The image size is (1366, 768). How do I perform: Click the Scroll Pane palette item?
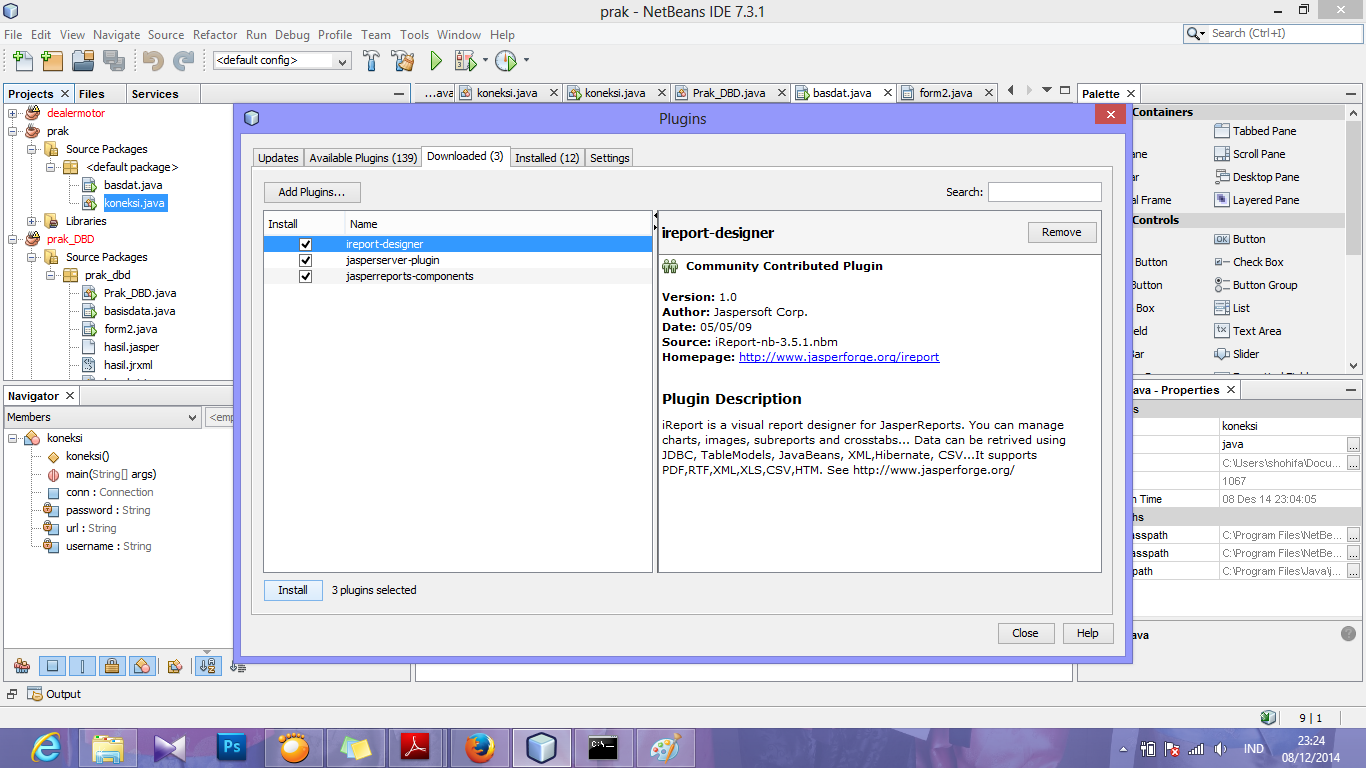1249,154
